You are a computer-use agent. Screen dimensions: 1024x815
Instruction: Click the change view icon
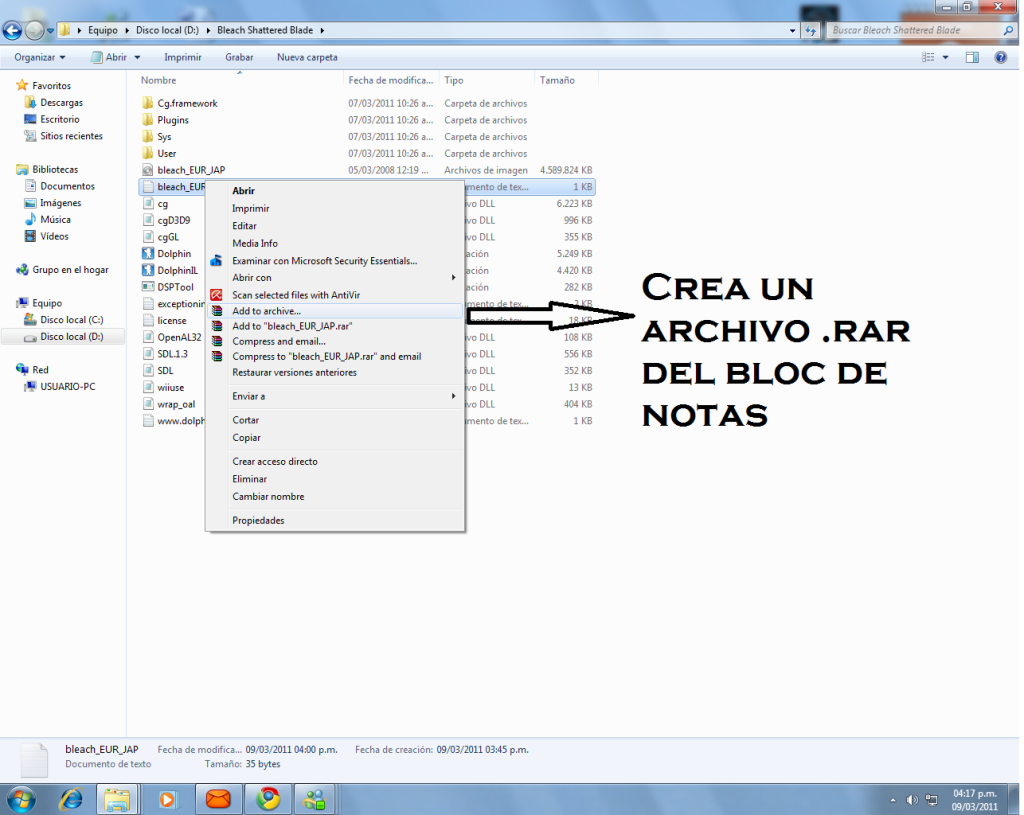(x=928, y=57)
